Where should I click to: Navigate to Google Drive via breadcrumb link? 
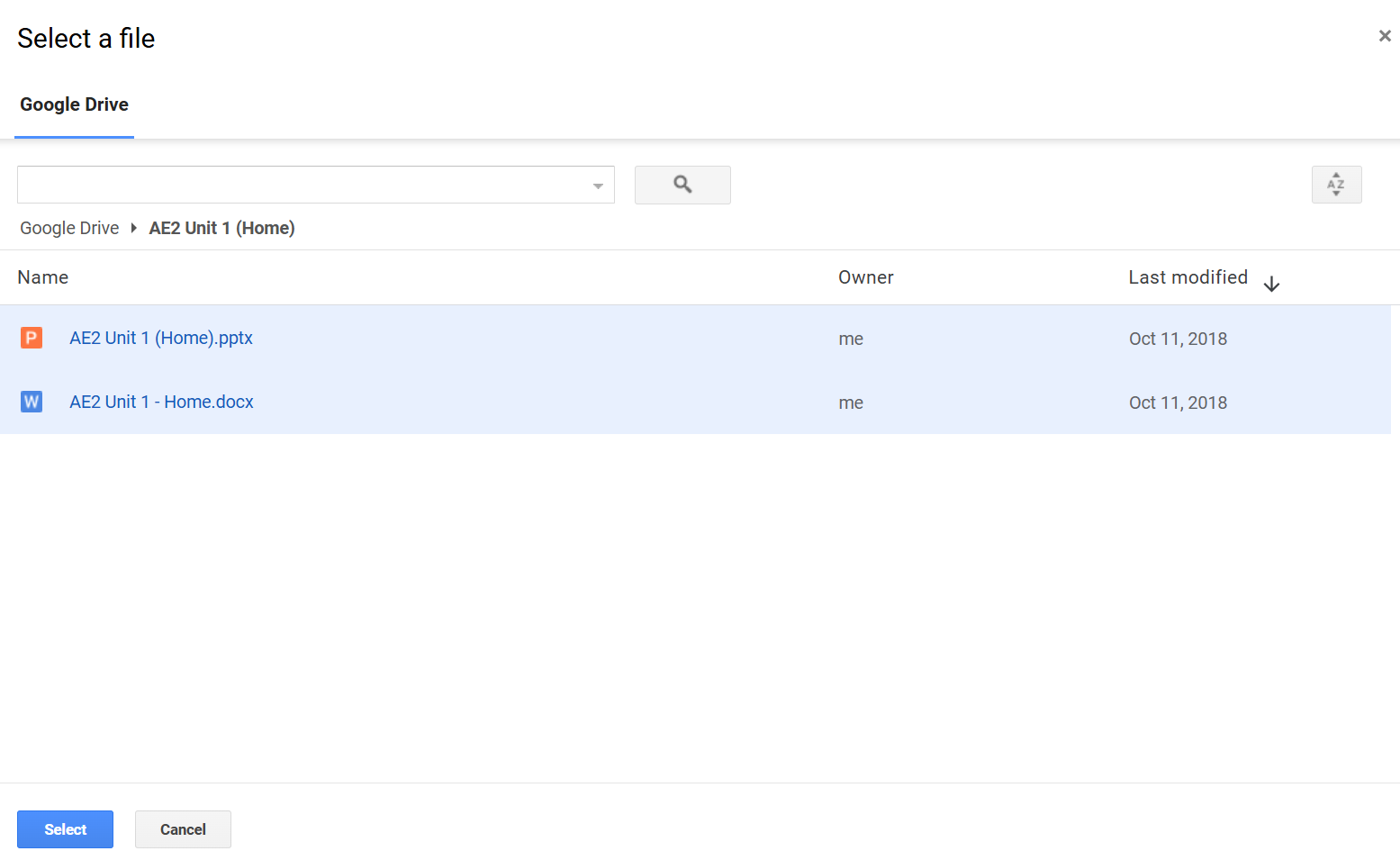pos(69,228)
